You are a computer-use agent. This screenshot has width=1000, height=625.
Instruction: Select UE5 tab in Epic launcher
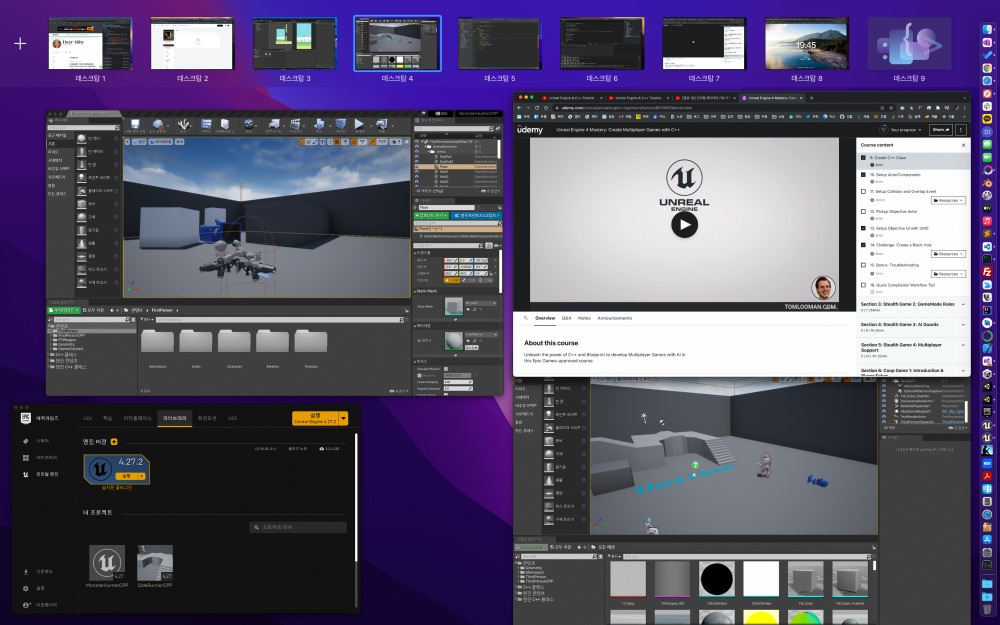(232, 418)
